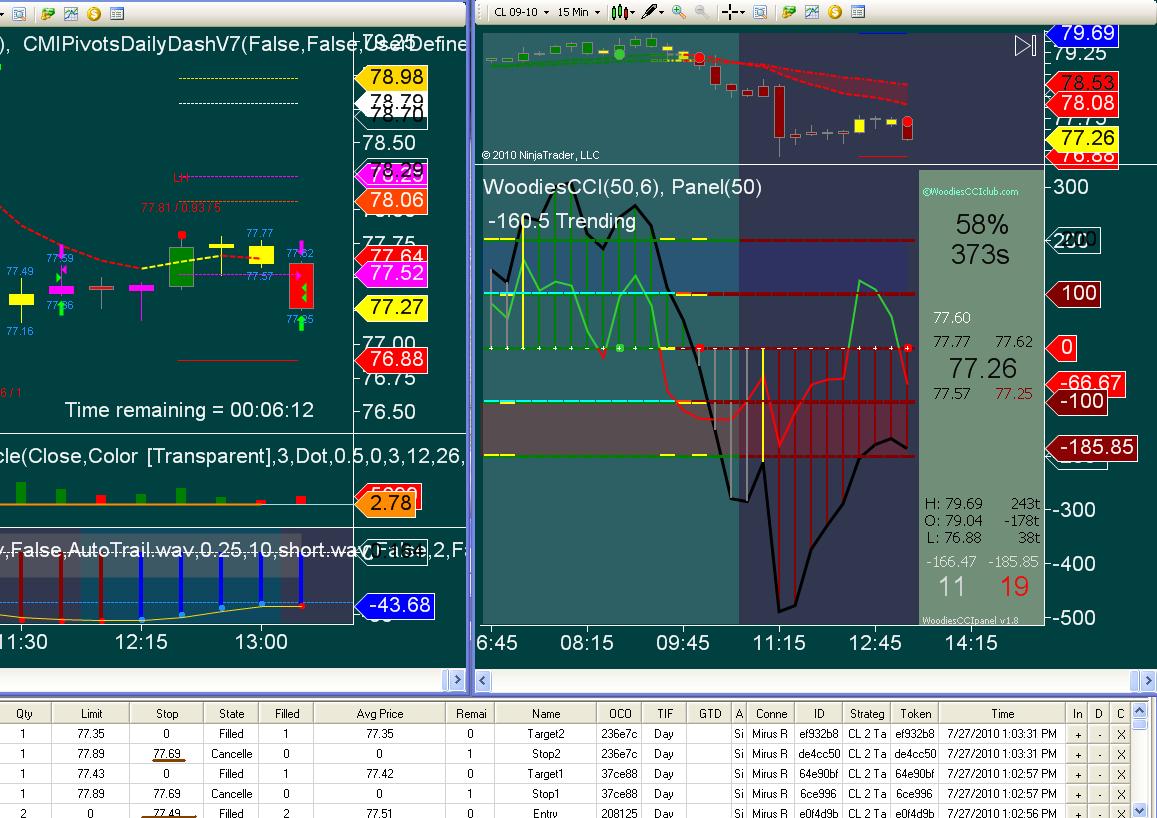Click left chart horizontal scroll right arrow
The height and width of the screenshot is (818, 1157).
click(457, 679)
